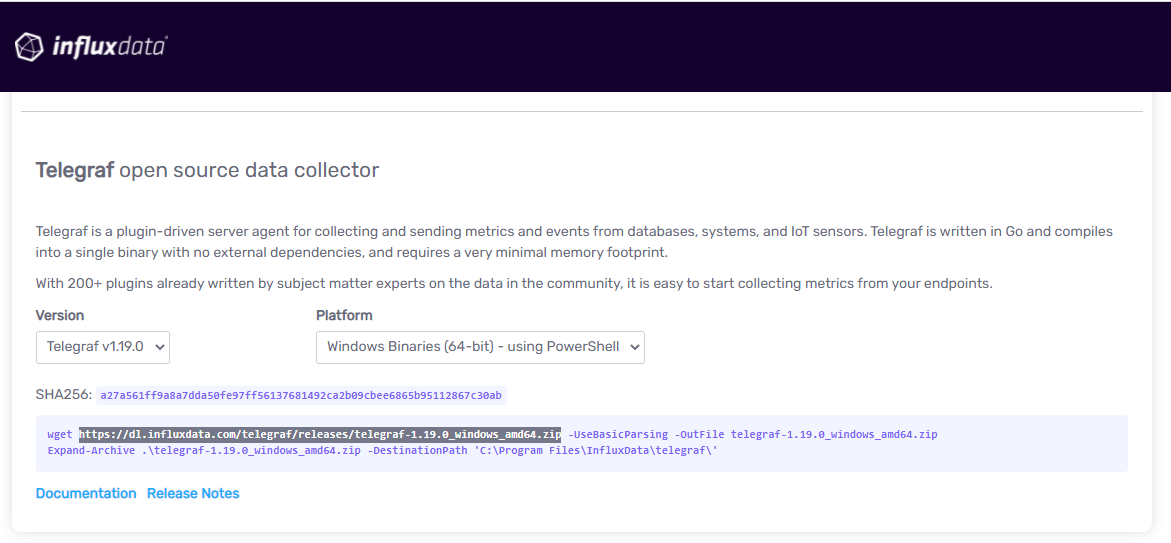This screenshot has height=543, width=1171.
Task: Click the -UseBasicParsing -OutFile text
Action: tap(647, 434)
